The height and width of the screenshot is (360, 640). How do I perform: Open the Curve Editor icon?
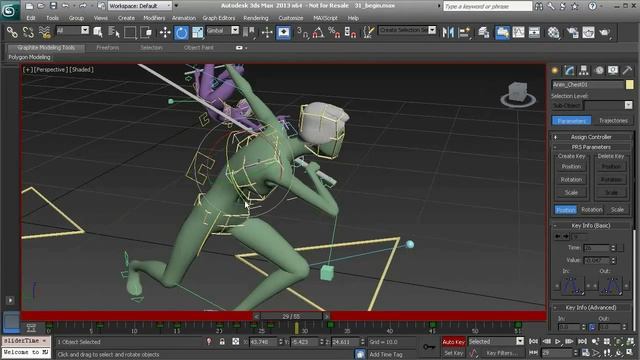(x=518, y=32)
